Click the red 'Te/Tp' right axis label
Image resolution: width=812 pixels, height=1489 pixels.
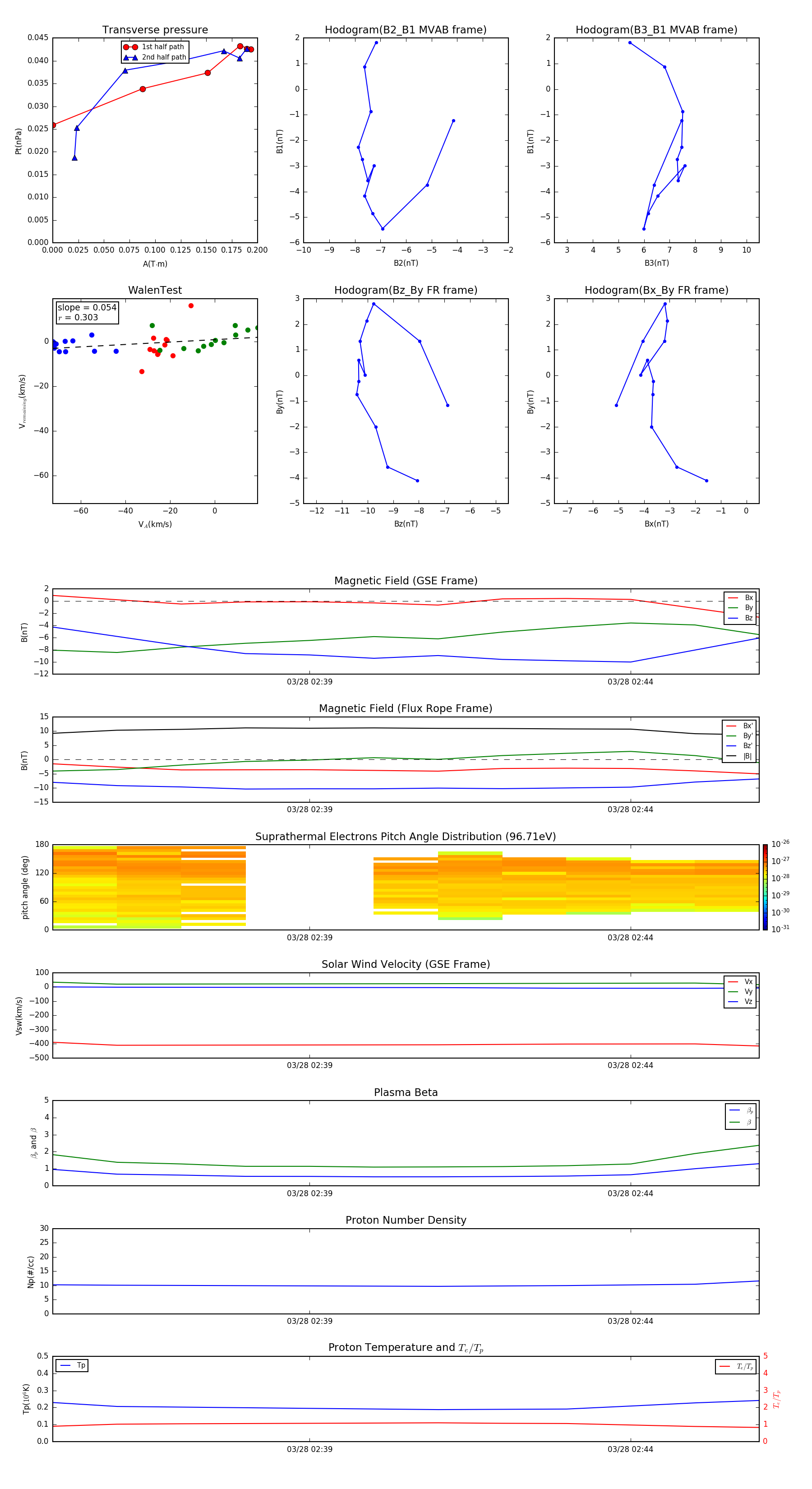(x=777, y=1399)
